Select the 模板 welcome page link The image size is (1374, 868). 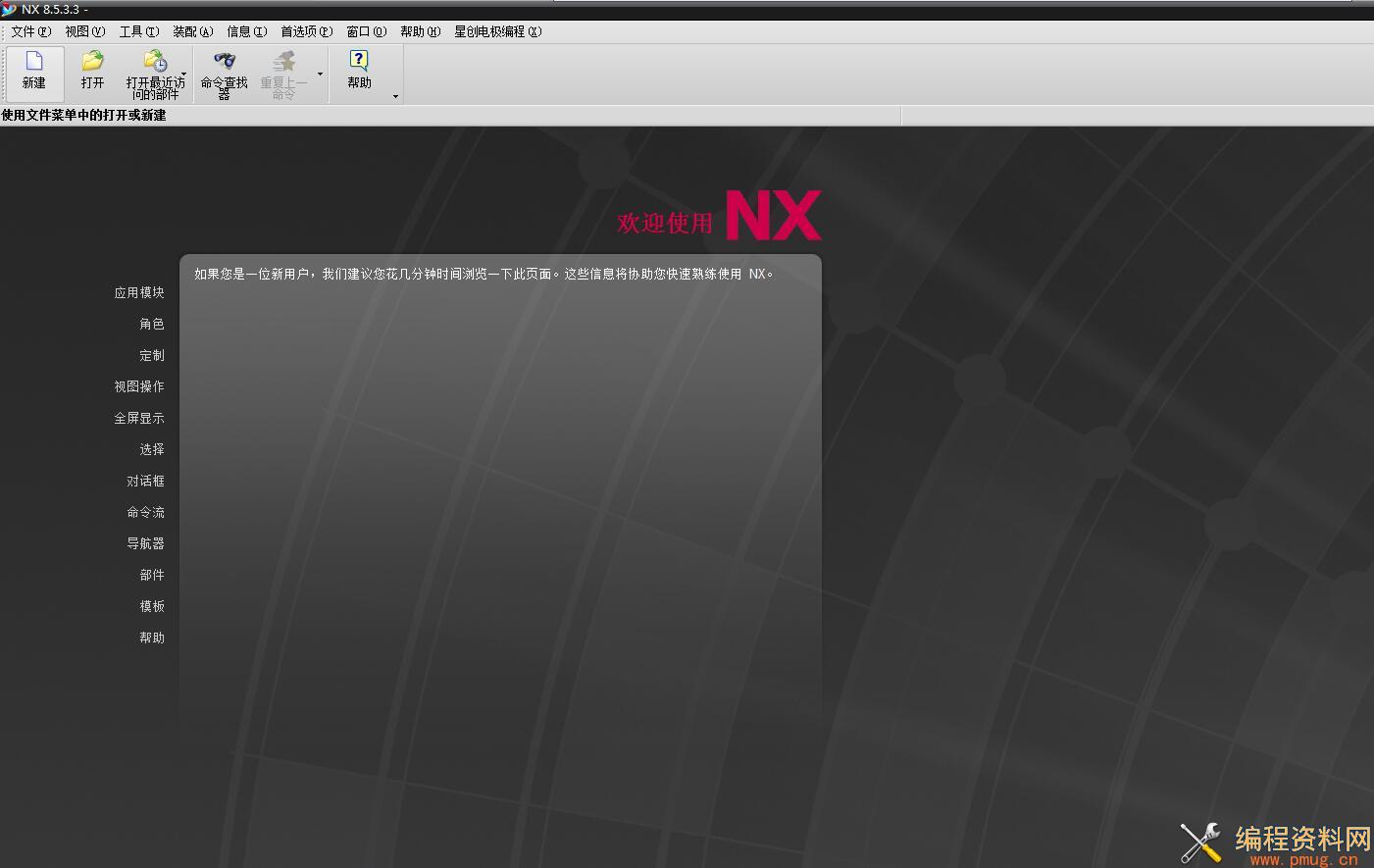[x=152, y=606]
